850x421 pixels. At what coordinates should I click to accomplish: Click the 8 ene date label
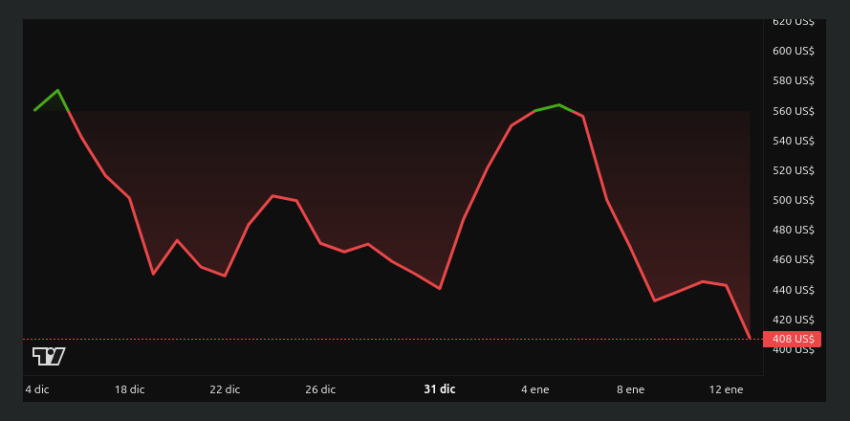[630, 390]
